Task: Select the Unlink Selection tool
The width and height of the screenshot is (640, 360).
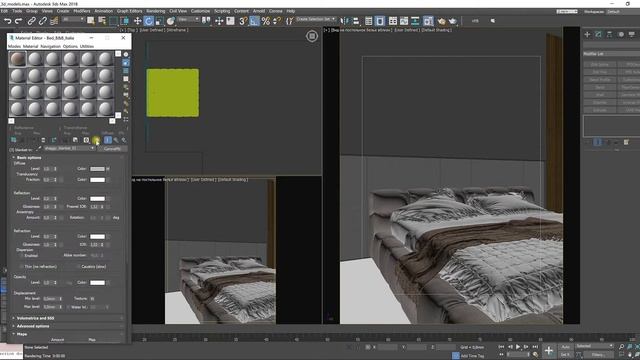Action: pyautogui.click(x=42, y=21)
